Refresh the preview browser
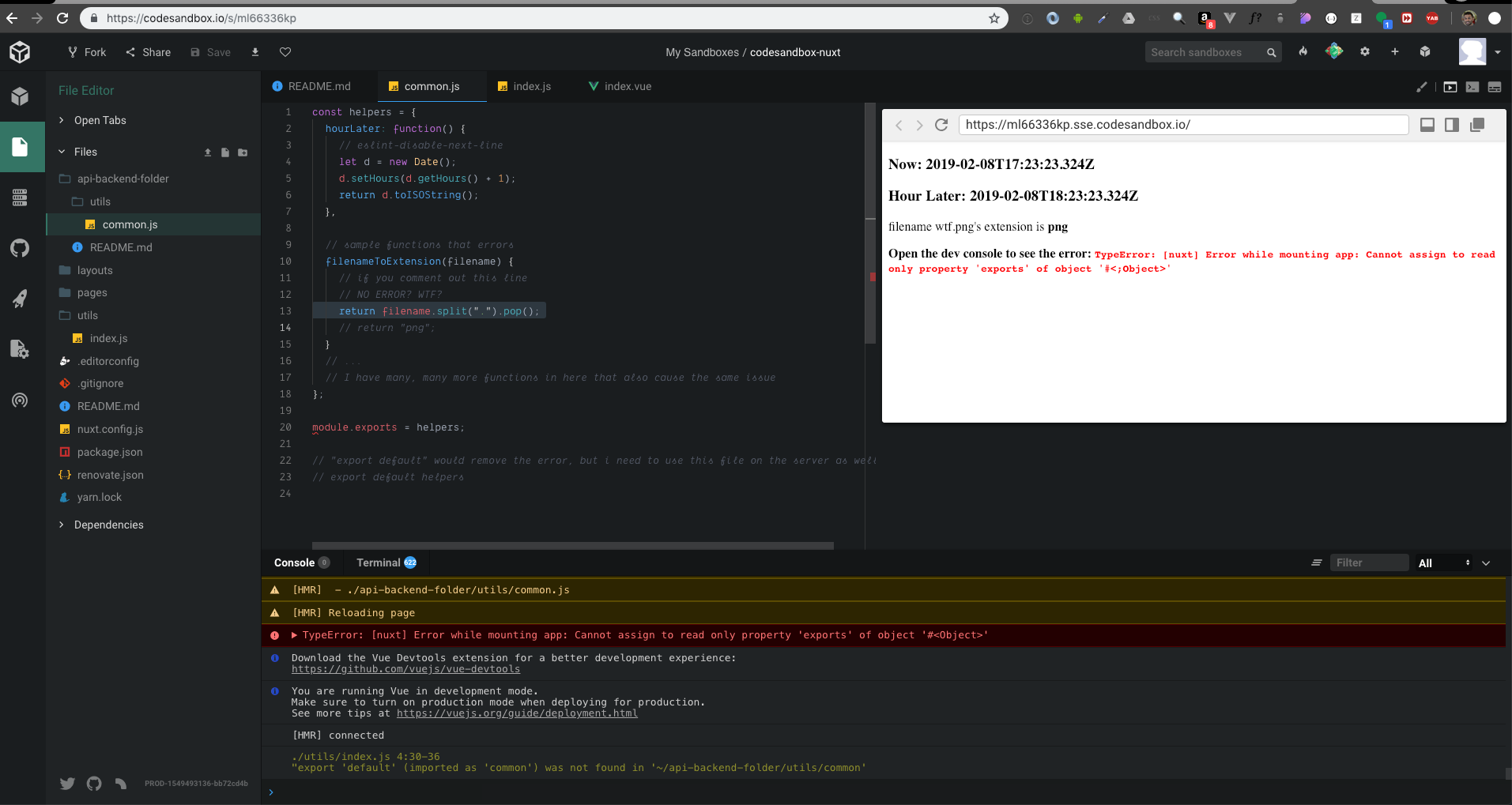 [x=941, y=125]
